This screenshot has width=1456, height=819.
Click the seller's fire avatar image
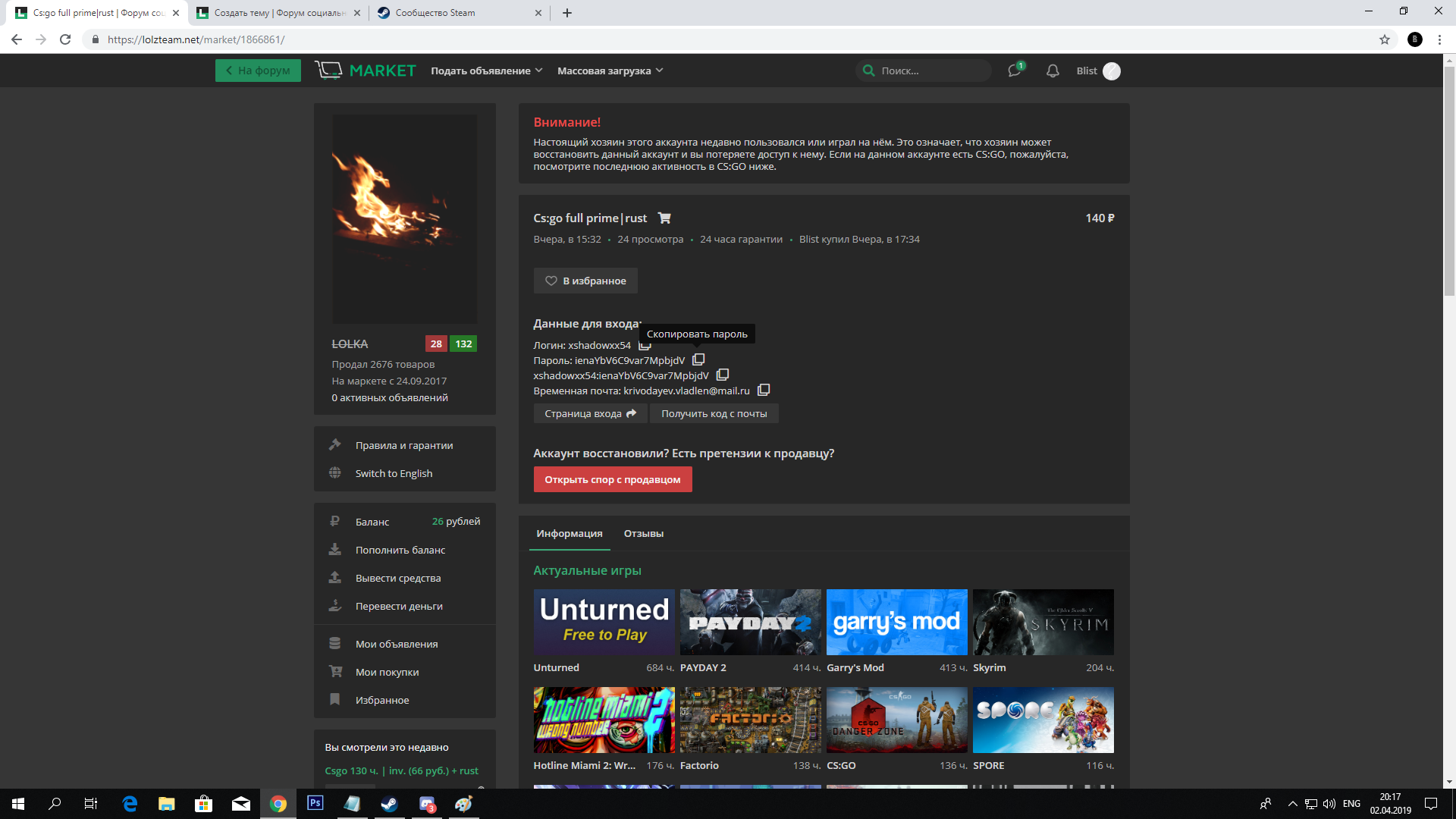405,219
